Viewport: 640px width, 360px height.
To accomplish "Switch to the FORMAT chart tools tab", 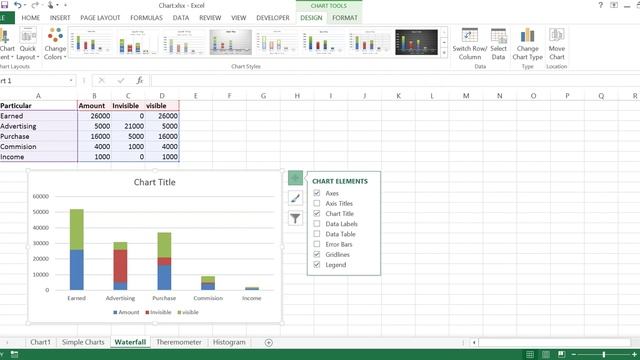I will point(344,18).
